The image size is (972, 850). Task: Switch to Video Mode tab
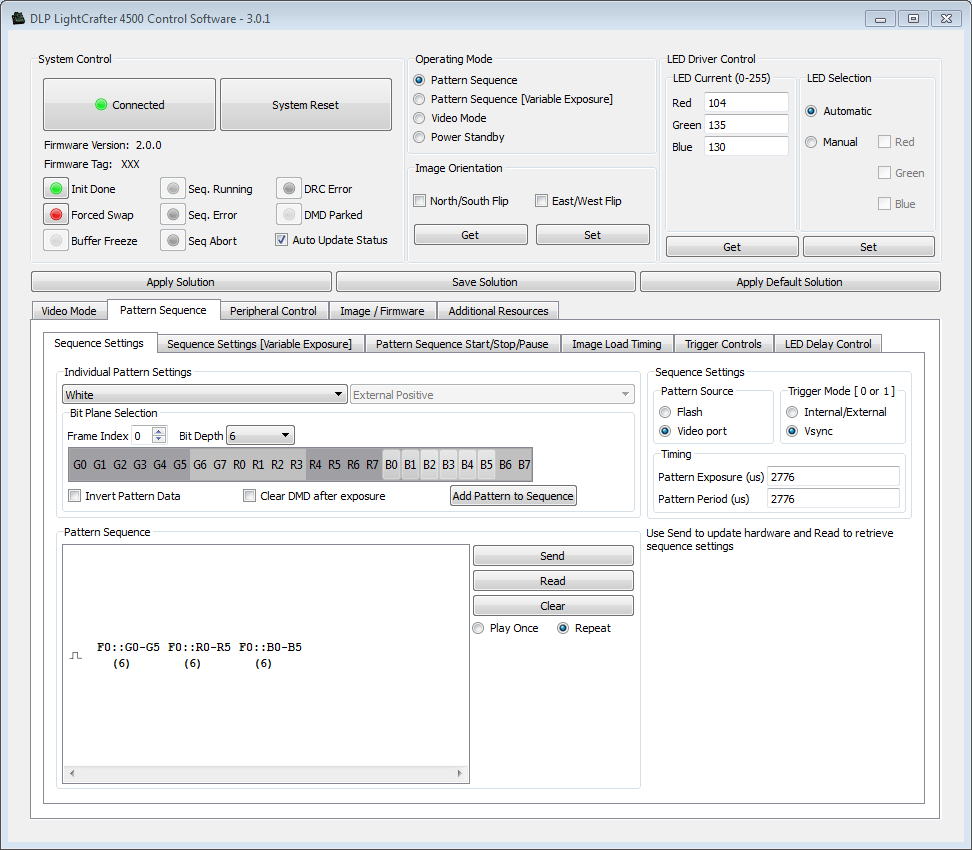click(x=69, y=311)
